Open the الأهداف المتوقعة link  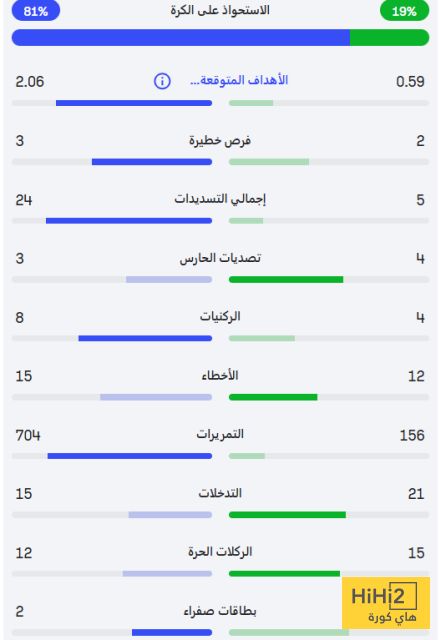click(x=239, y=80)
